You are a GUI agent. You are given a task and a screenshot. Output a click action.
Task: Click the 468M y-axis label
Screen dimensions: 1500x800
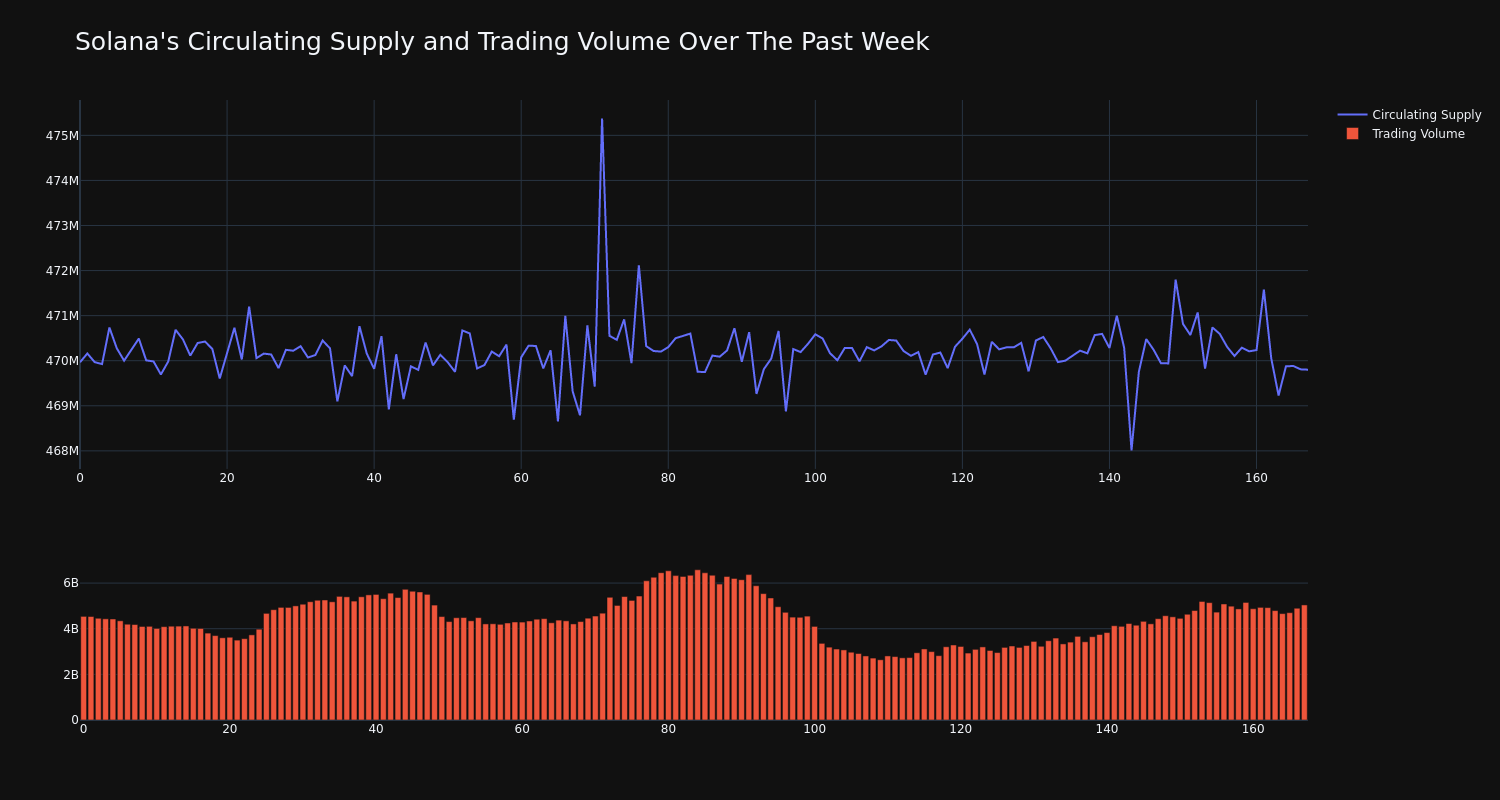(x=62, y=451)
